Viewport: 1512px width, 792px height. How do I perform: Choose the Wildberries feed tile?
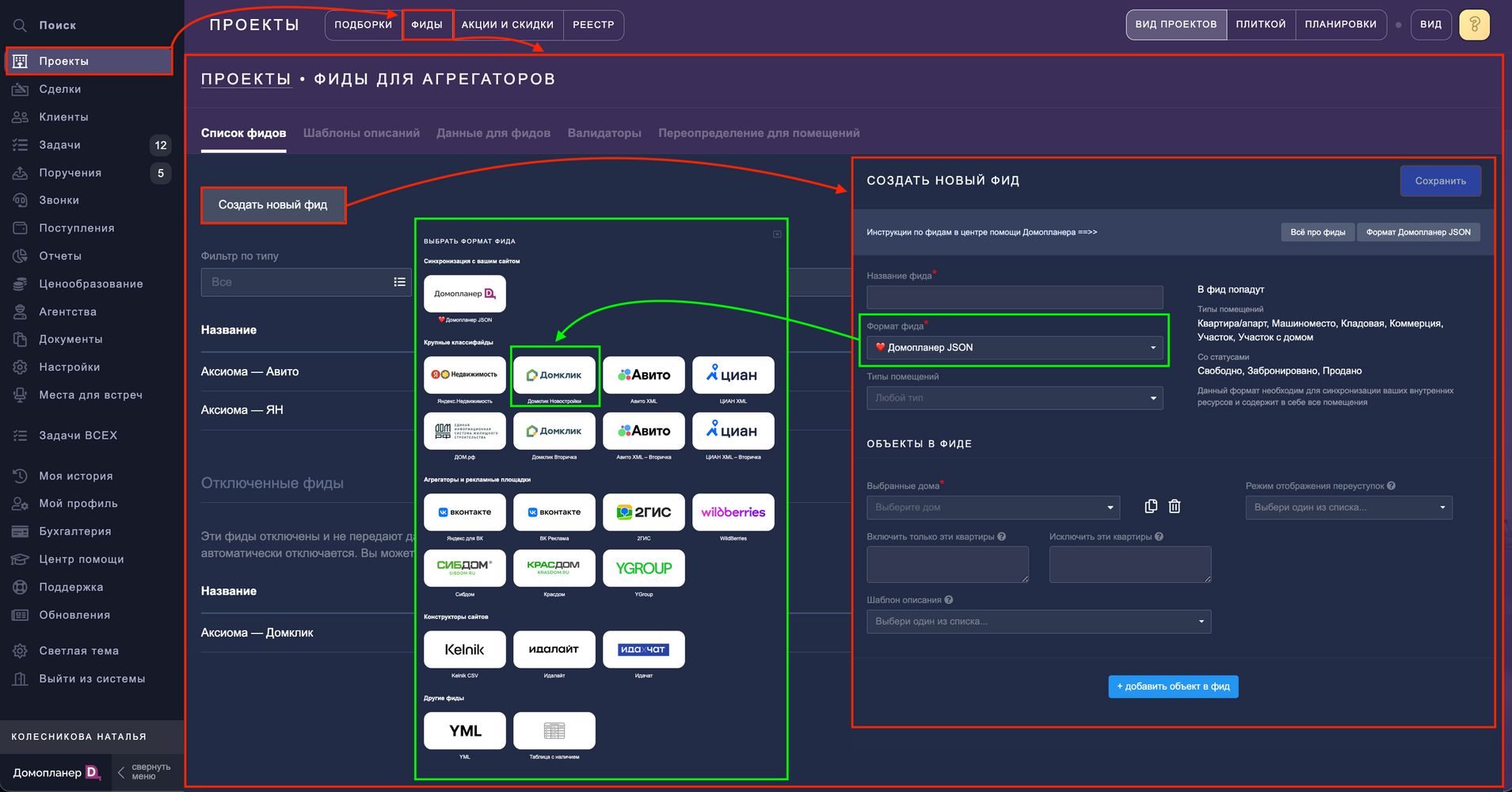[x=733, y=512]
